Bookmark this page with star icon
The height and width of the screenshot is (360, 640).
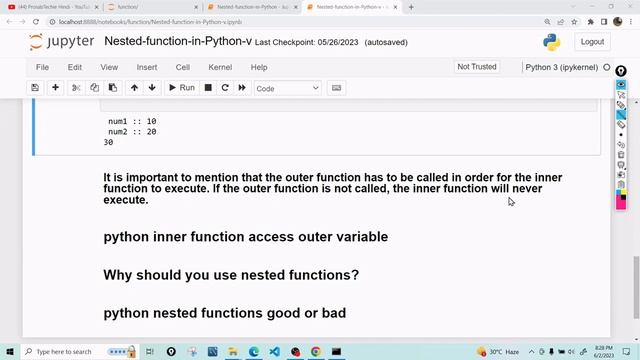point(574,22)
